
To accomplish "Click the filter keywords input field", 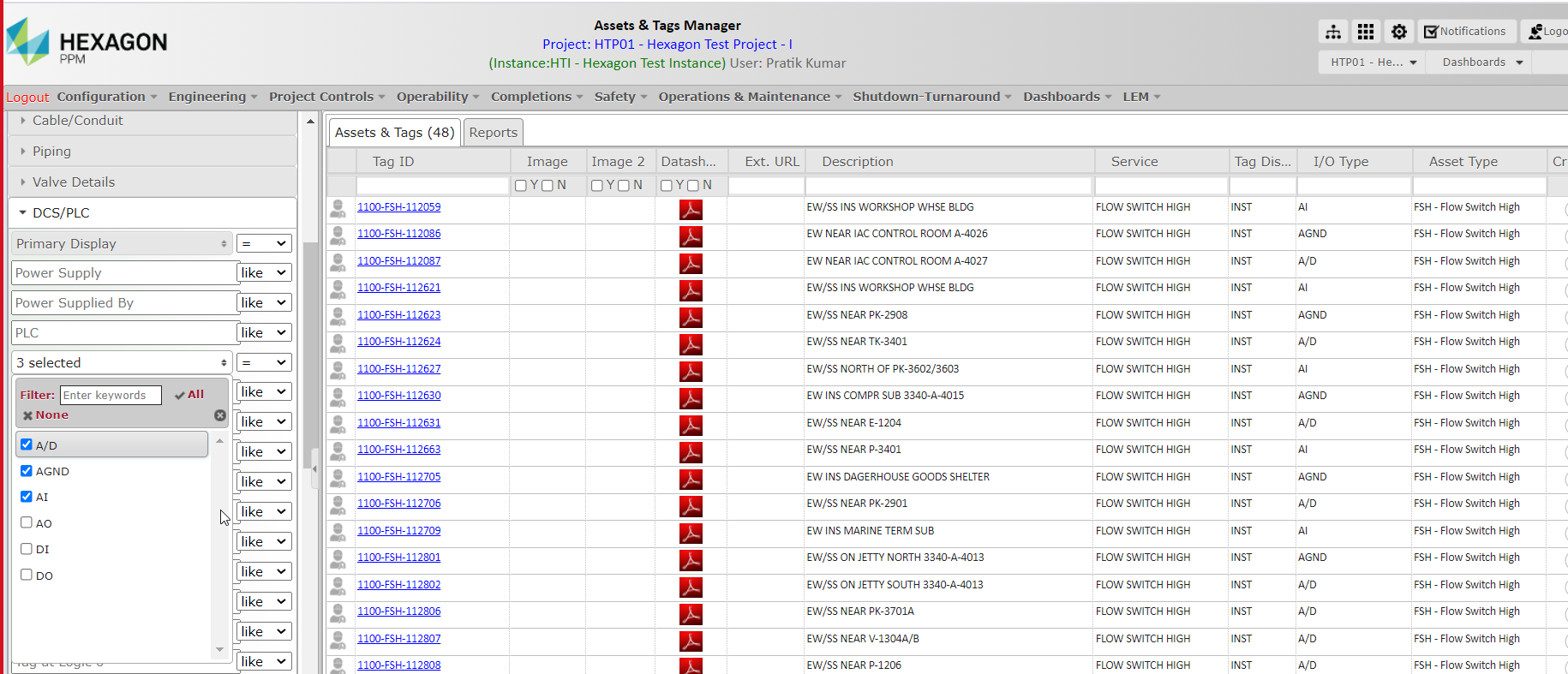I will point(111,395).
